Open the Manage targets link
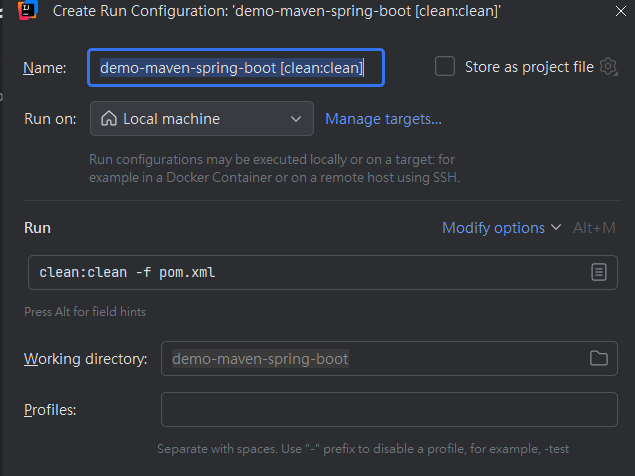635x476 pixels. [383, 119]
